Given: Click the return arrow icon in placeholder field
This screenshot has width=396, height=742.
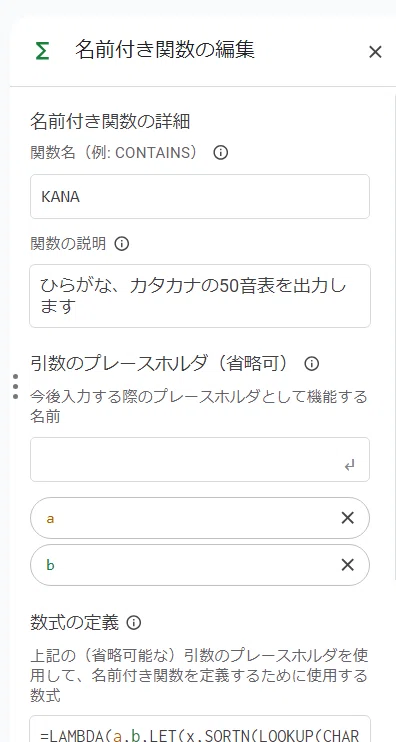Looking at the screenshot, I should click(350, 466).
